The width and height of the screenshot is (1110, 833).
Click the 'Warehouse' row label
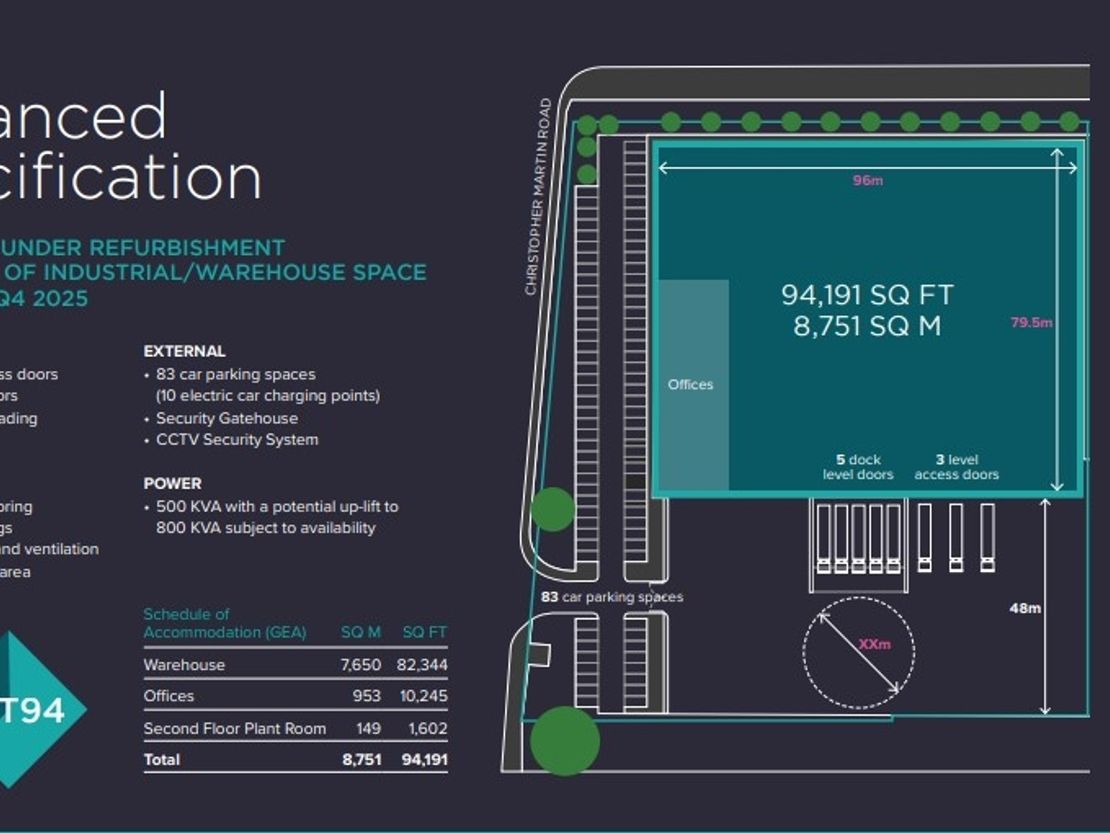point(184,665)
